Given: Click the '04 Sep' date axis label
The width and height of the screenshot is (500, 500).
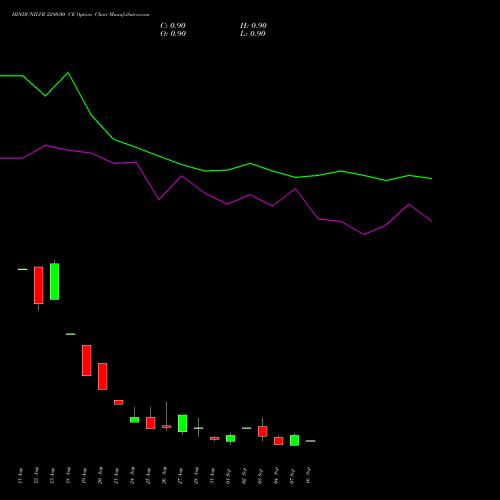Looking at the screenshot, I should 276,476.
